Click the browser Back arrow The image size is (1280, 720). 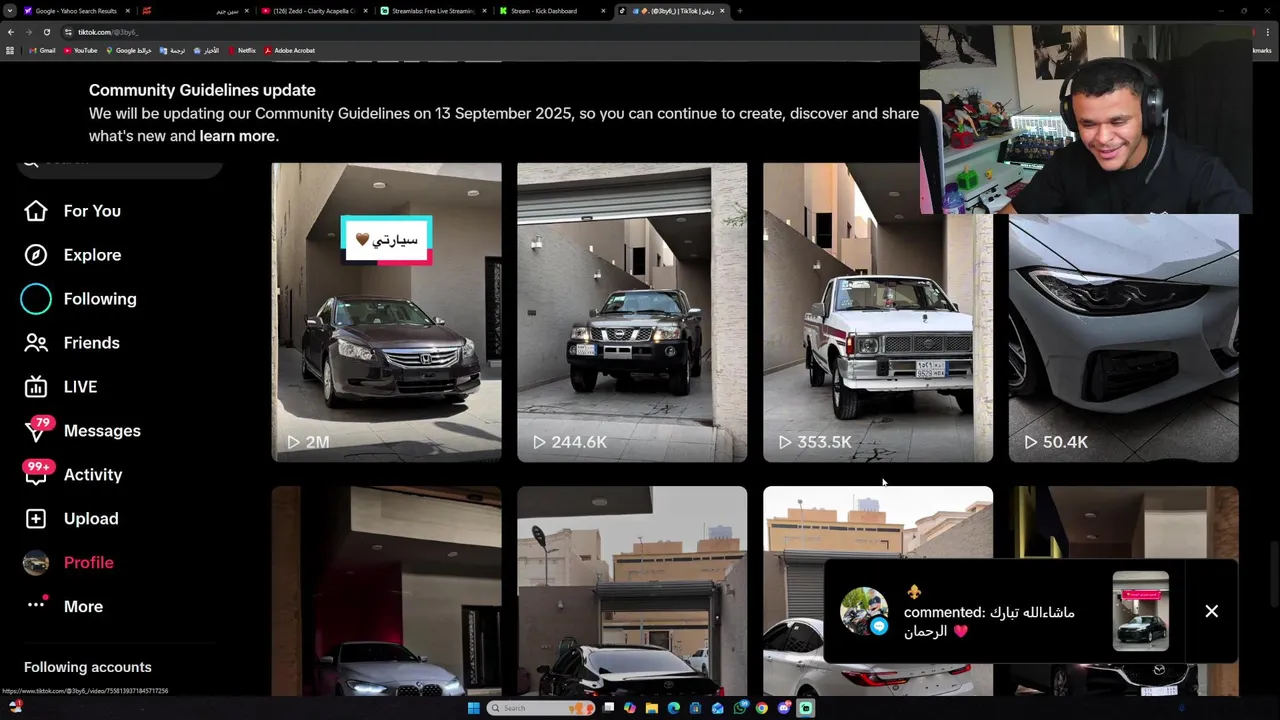point(11,32)
